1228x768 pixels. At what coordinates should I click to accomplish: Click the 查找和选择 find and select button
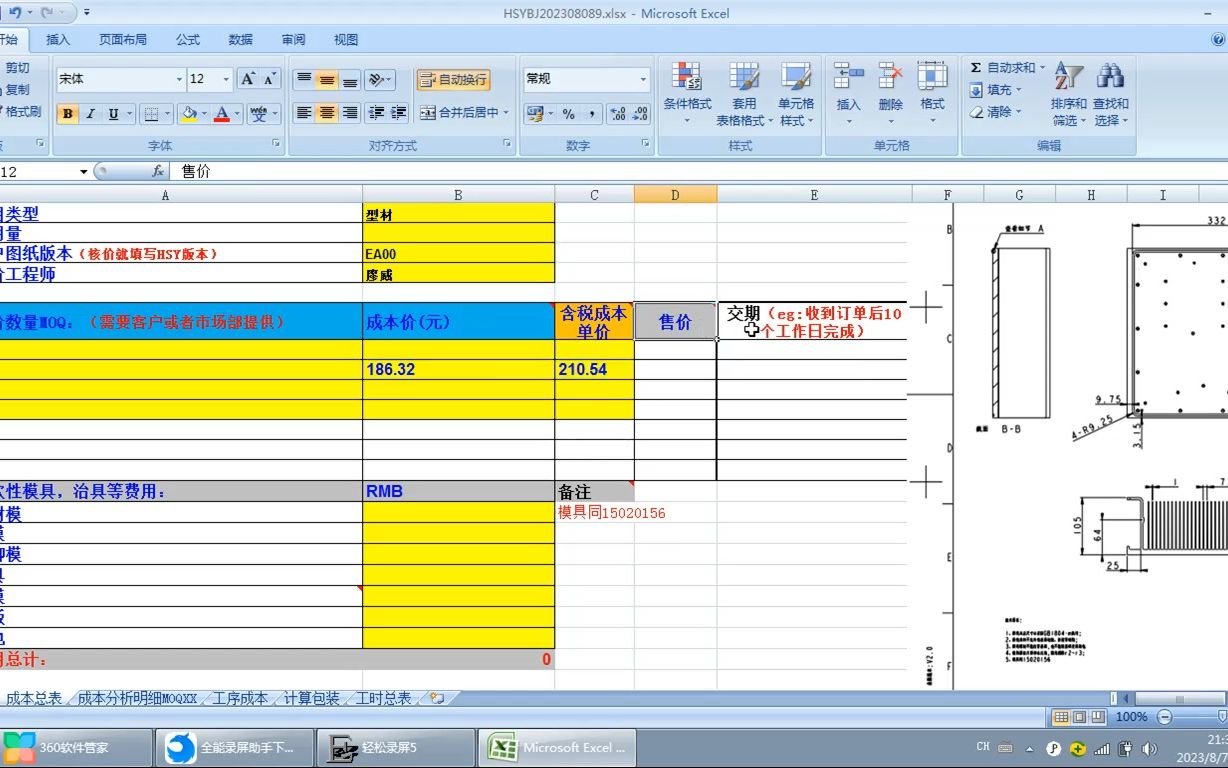click(x=1110, y=95)
